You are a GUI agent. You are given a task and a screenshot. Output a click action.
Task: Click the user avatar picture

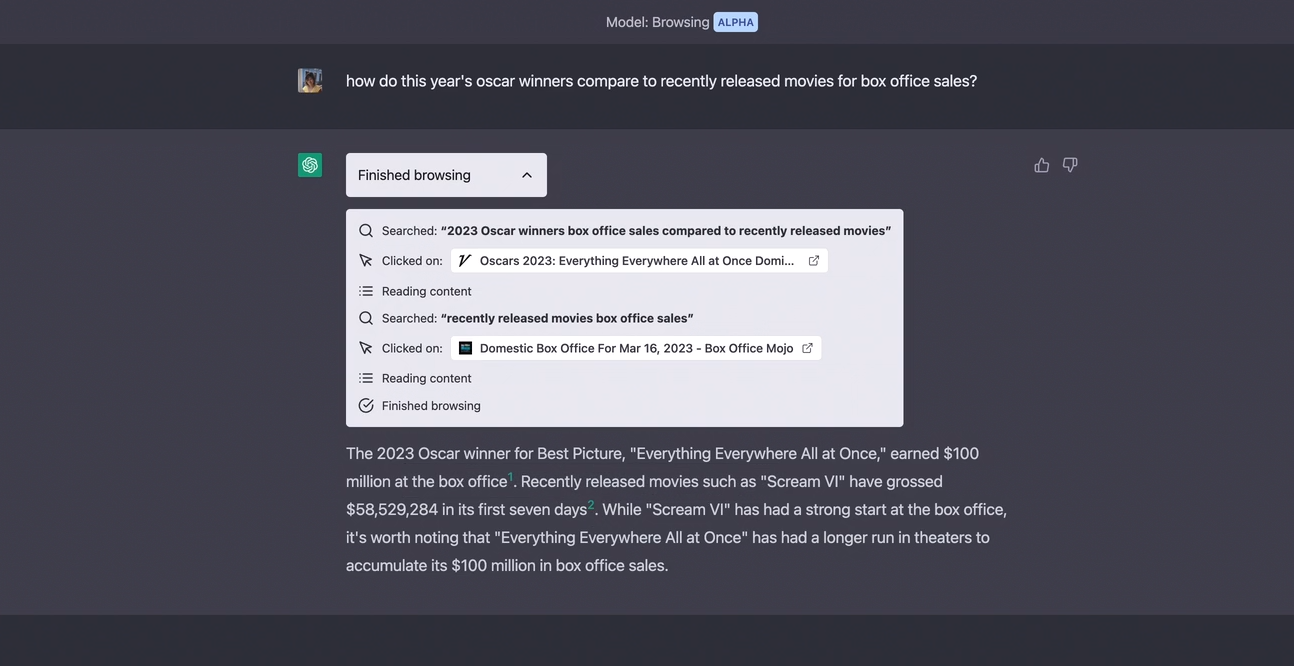pyautogui.click(x=310, y=81)
